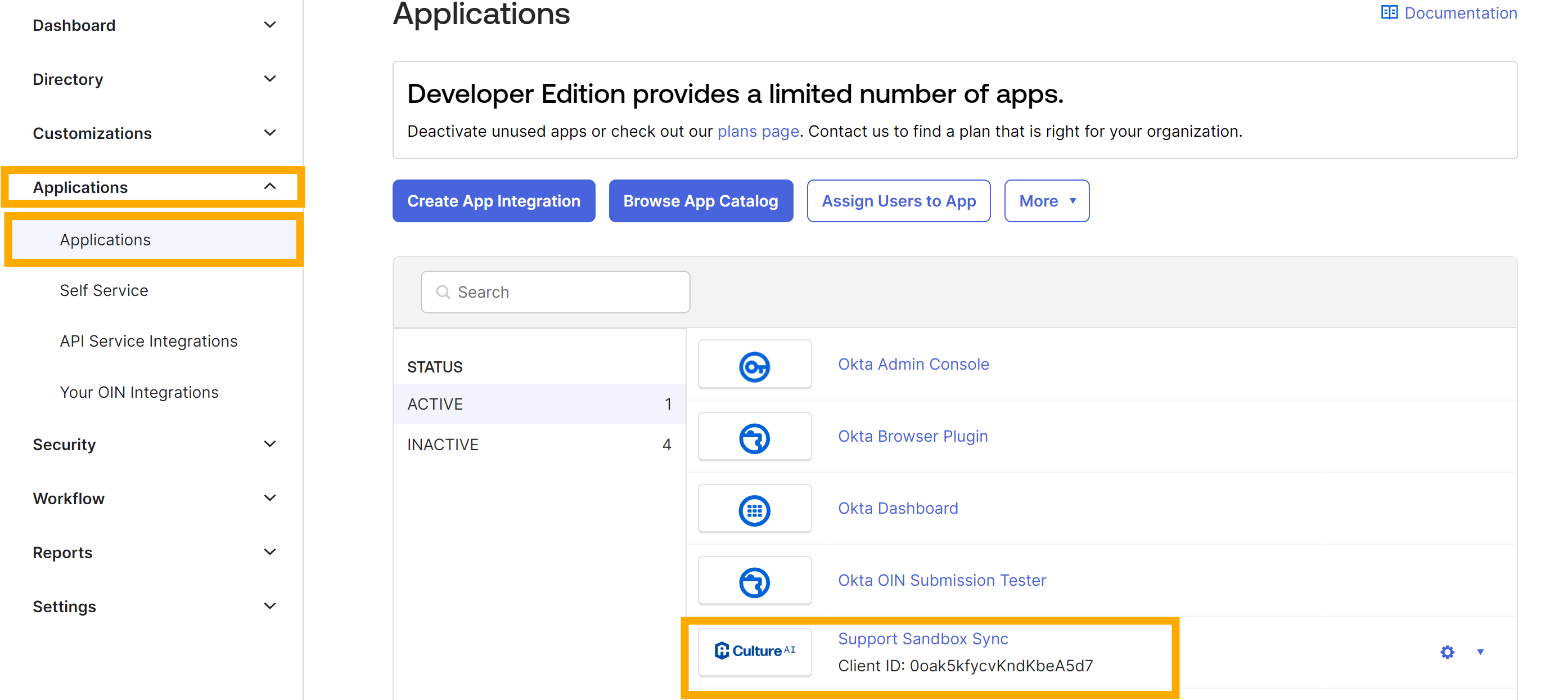Click the Applications page heading
Image resolution: width=1568 pixels, height=700 pixels.
point(481,14)
